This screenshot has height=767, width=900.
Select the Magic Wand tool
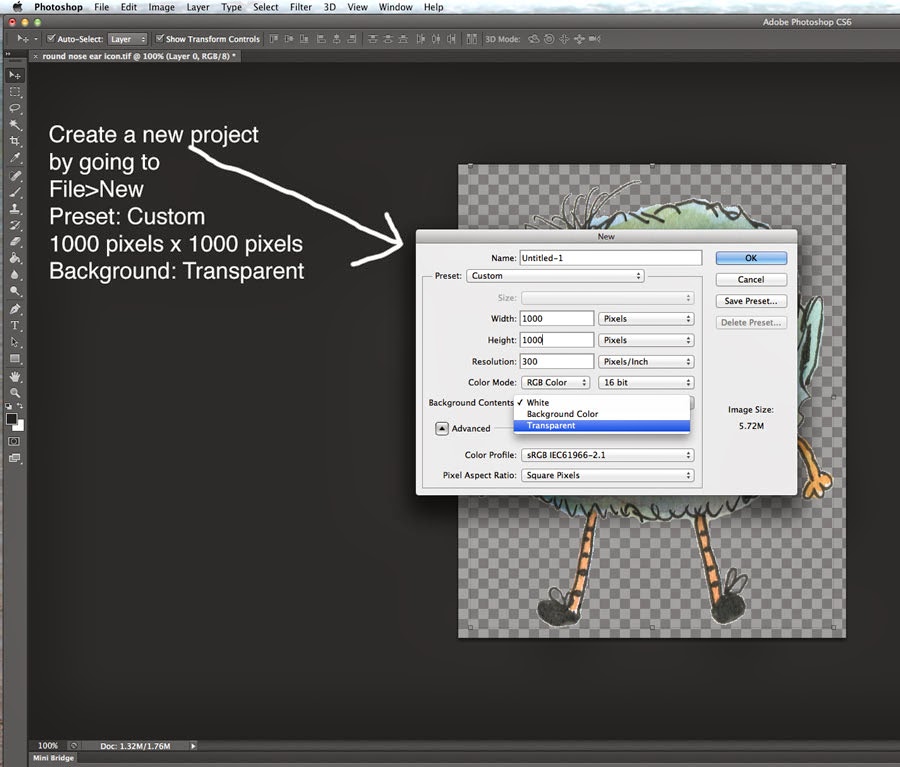pyautogui.click(x=15, y=125)
